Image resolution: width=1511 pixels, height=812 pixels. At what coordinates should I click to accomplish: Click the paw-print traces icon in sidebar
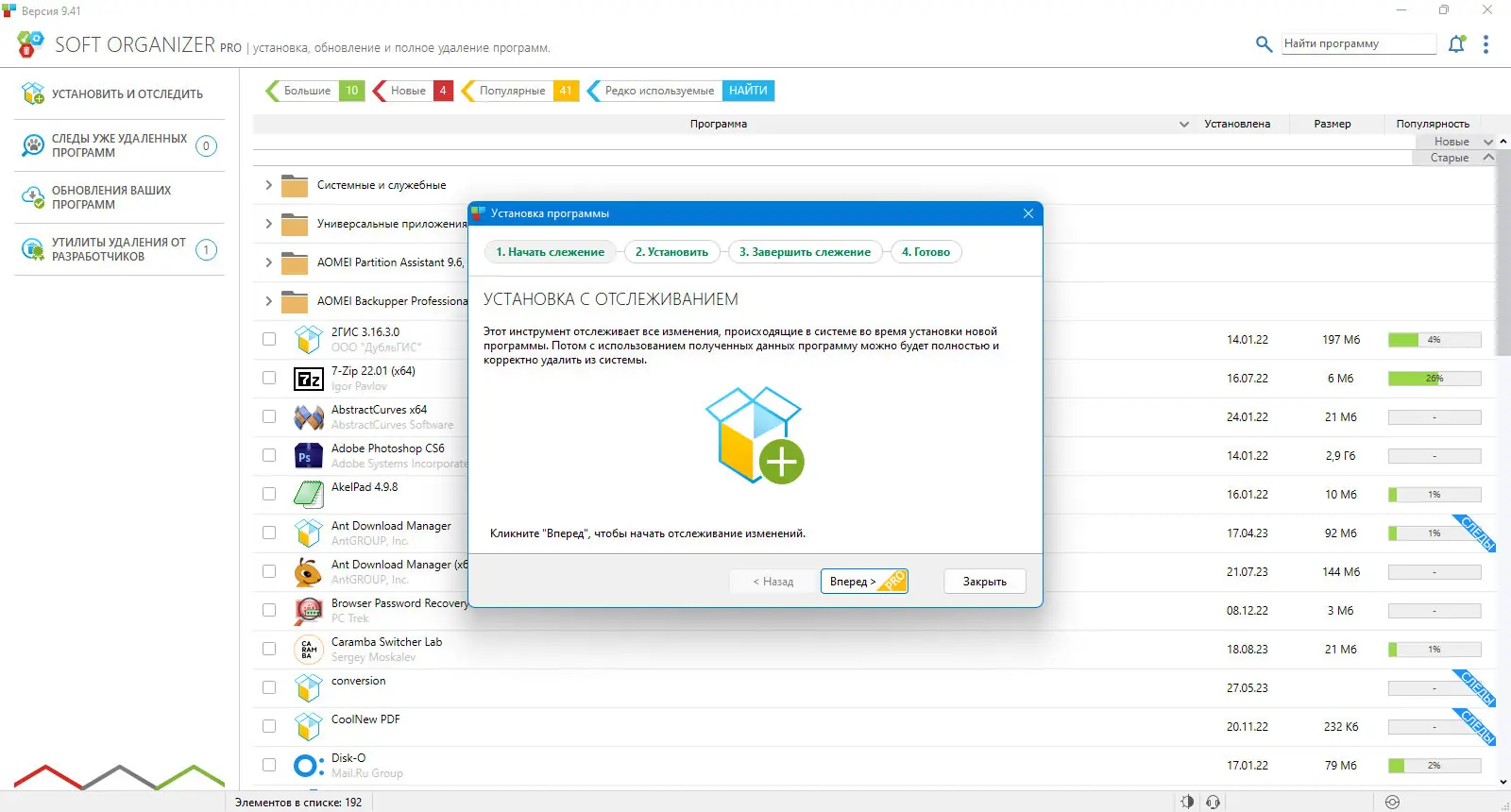pos(33,145)
